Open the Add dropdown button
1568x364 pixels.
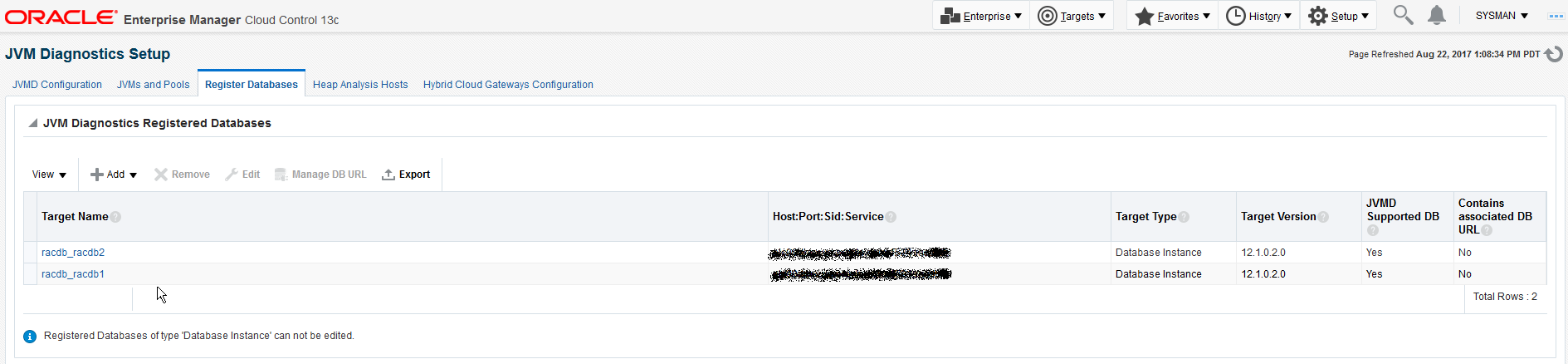tap(114, 175)
